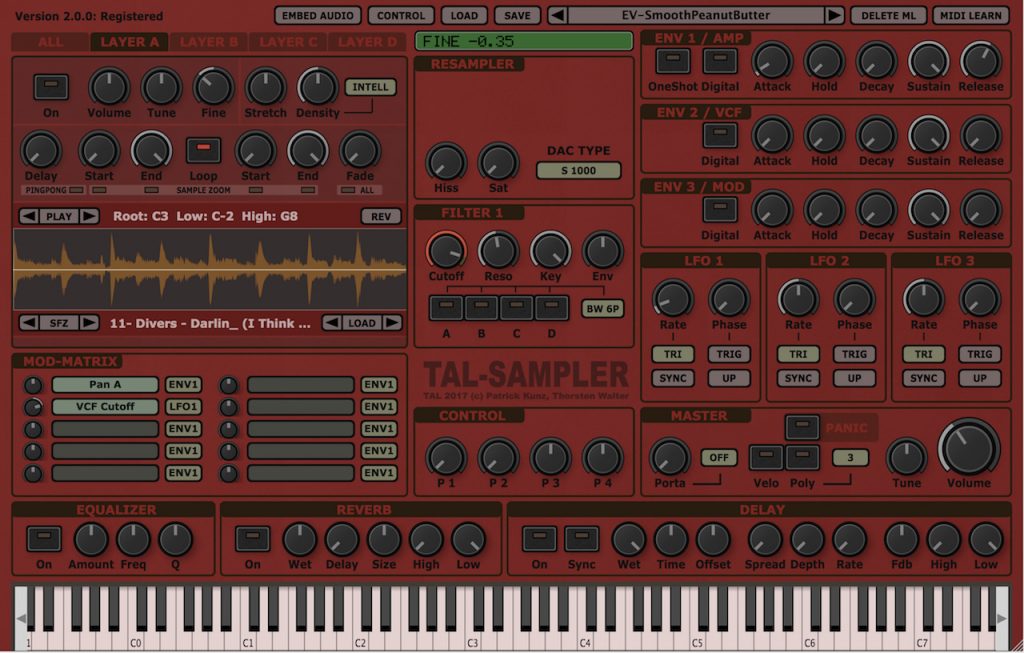
Task: Click the previous preset arrow beside EV-SmoothPeanutButter
Action: (557, 15)
